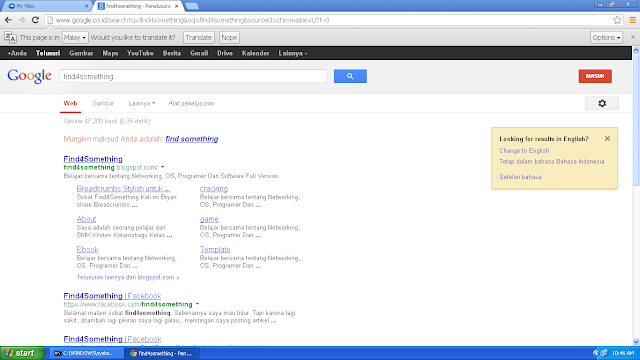This screenshot has height=360, width=640.
Task: Open the About sitelink
Action: (x=86, y=219)
